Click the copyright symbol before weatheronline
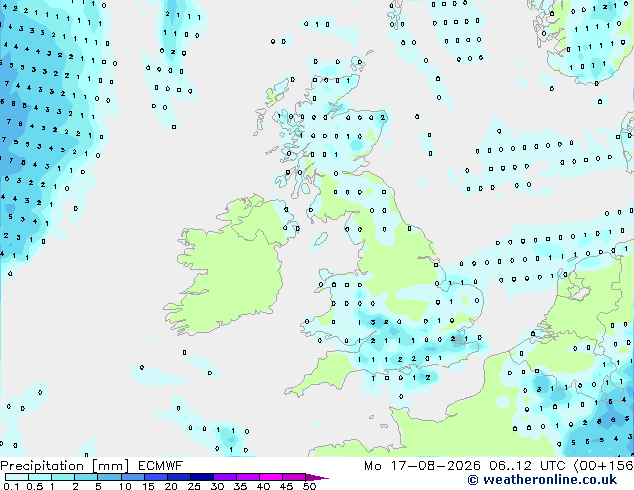 click(473, 480)
